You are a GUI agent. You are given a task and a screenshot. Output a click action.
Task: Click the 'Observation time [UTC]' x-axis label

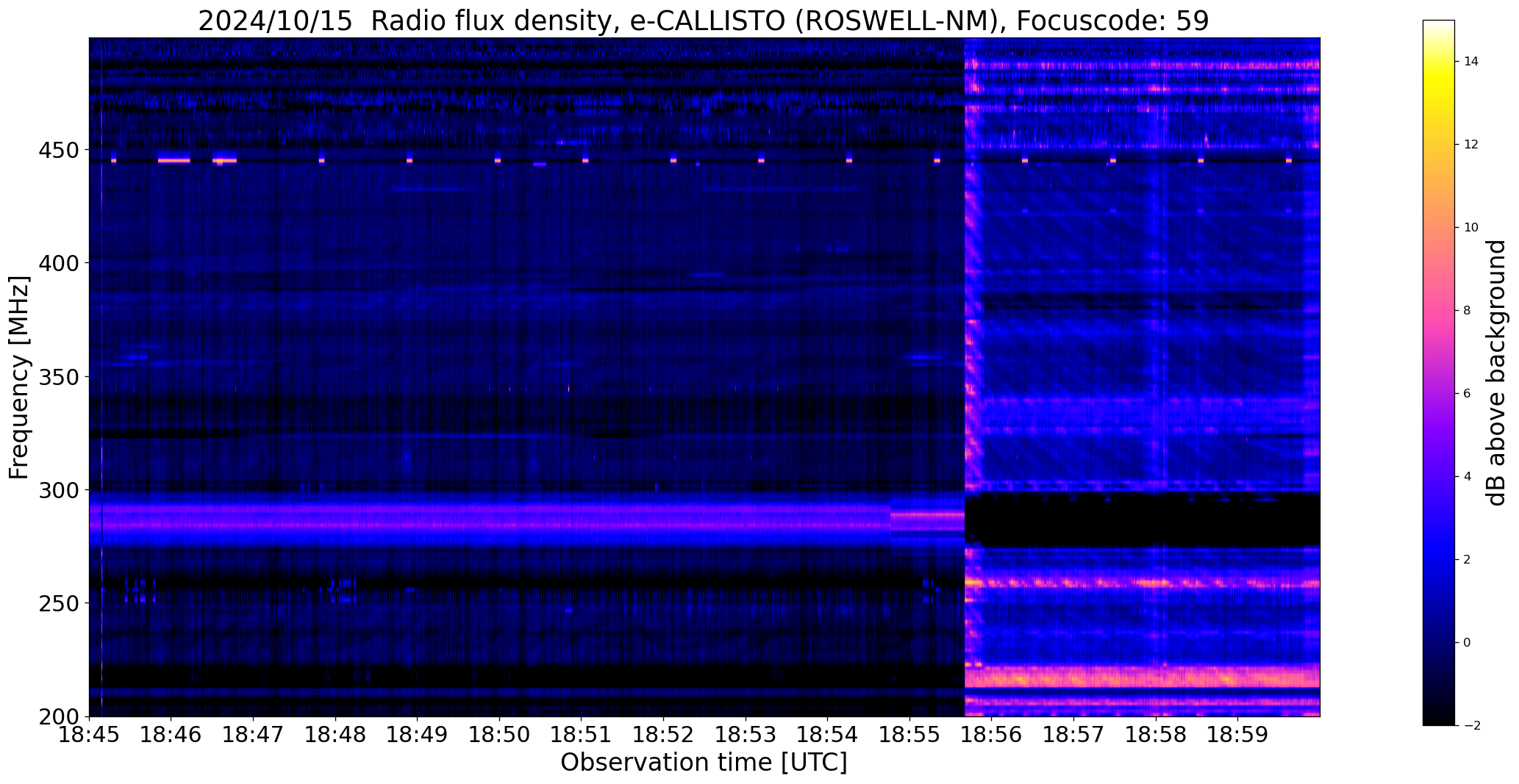(704, 763)
